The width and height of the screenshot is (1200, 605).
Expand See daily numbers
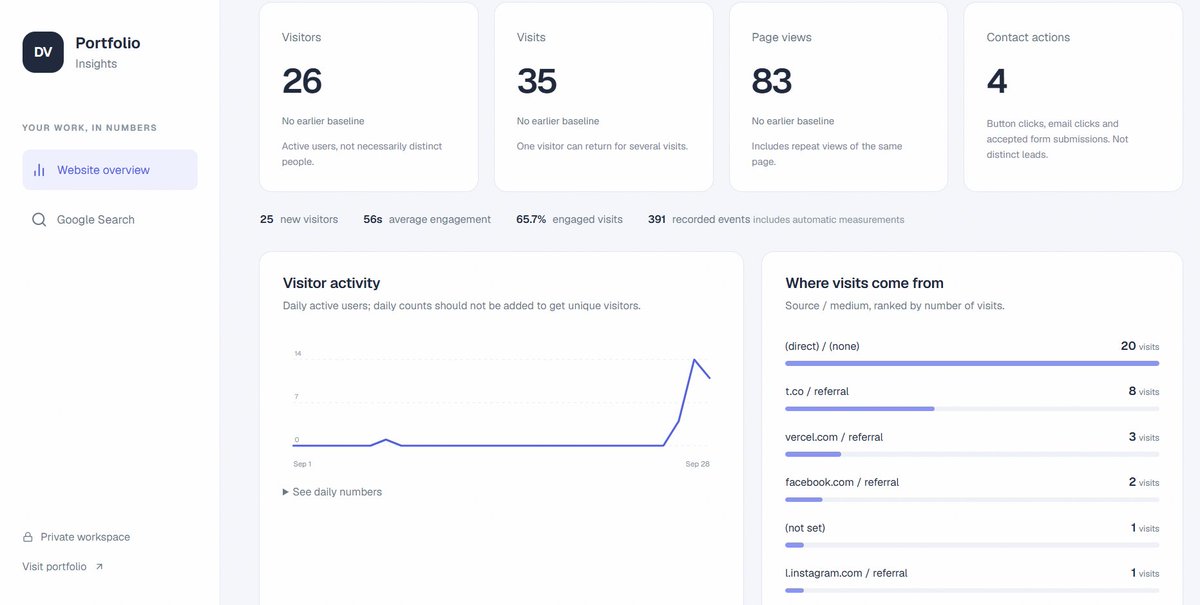pos(332,492)
